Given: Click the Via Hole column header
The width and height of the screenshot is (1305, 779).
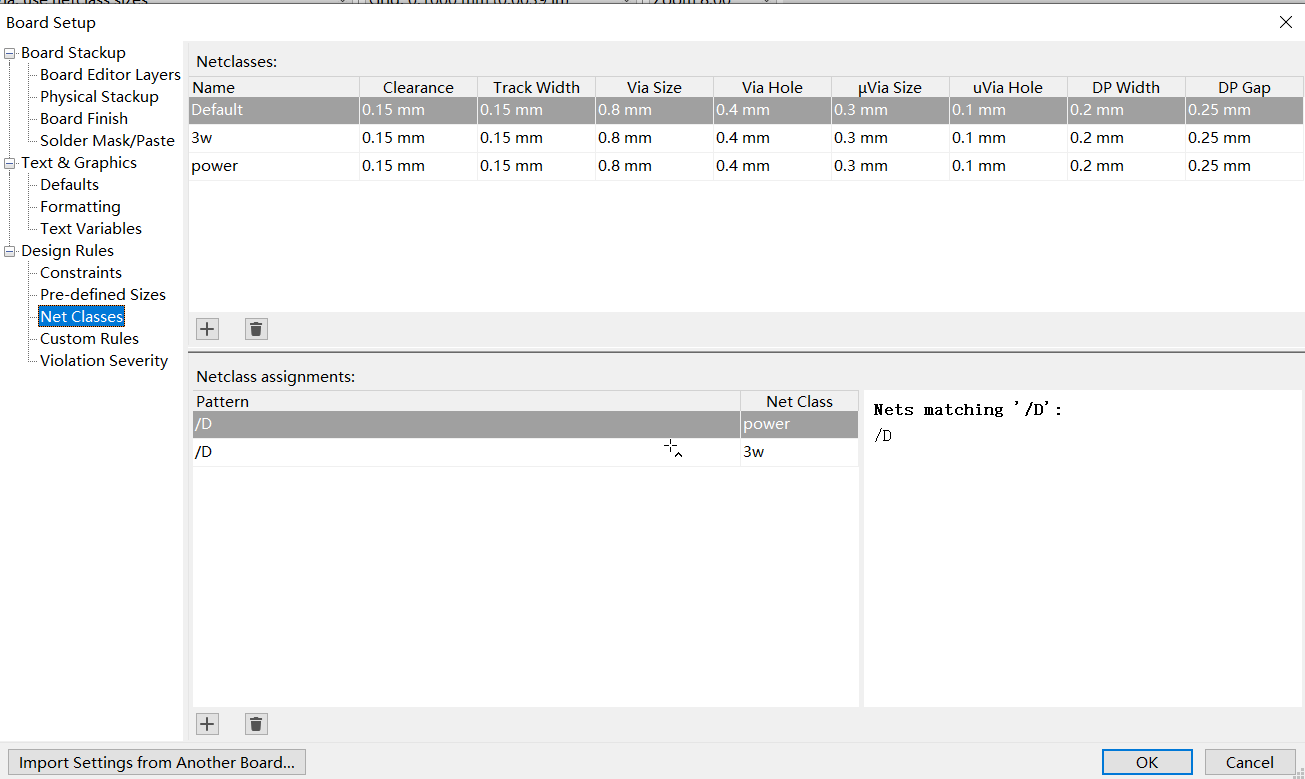Looking at the screenshot, I should point(772,87).
